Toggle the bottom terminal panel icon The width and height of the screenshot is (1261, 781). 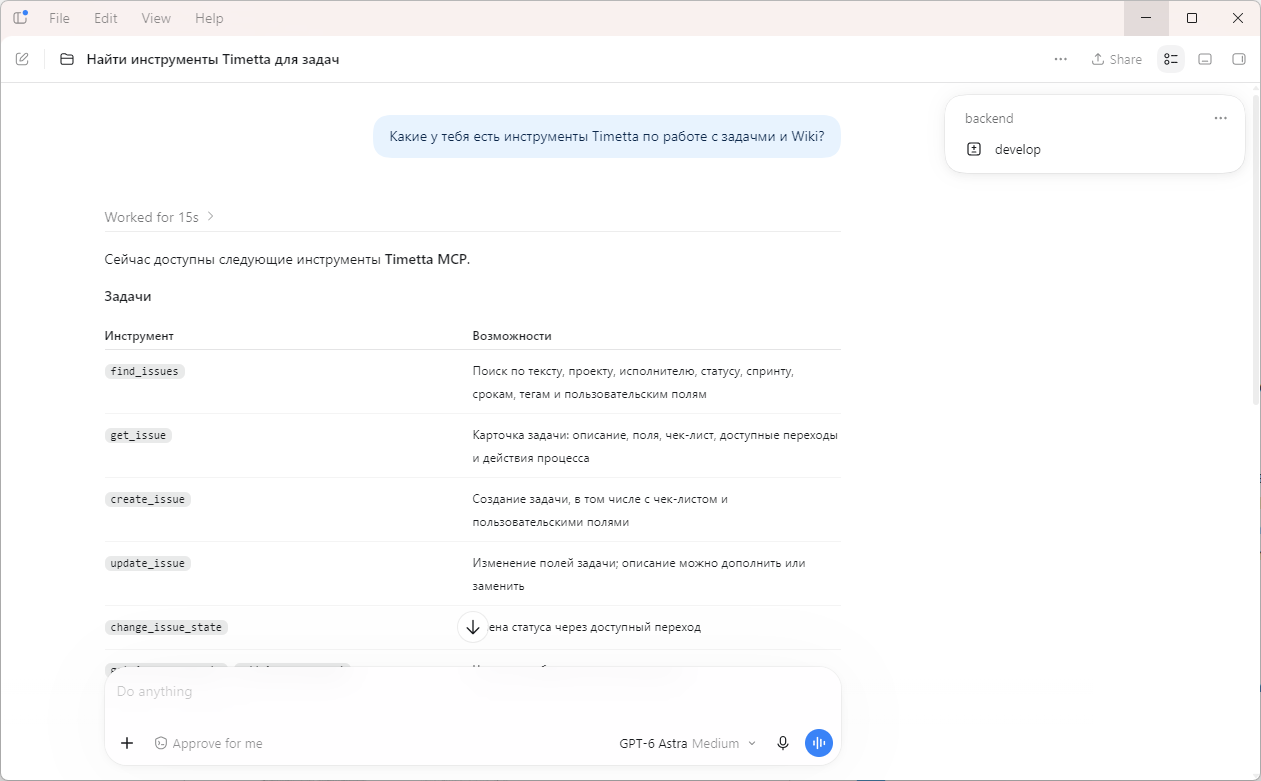(x=1205, y=59)
